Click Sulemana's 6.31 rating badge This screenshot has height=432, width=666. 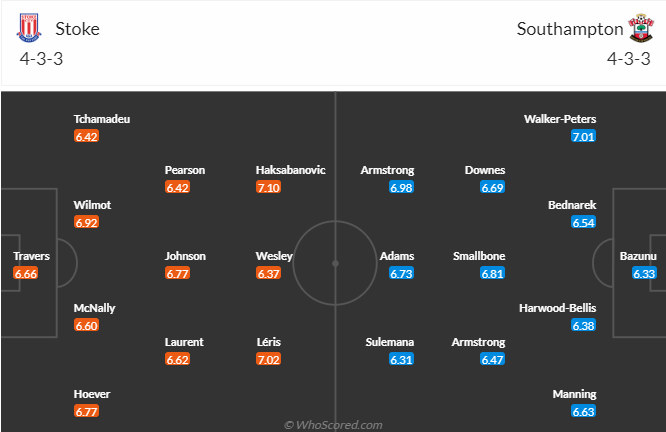tap(402, 359)
